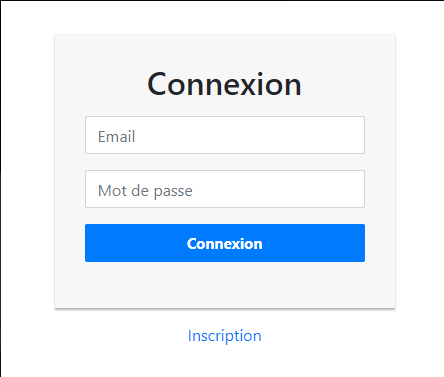
Task: Click the Email input field
Action: [x=225, y=135]
